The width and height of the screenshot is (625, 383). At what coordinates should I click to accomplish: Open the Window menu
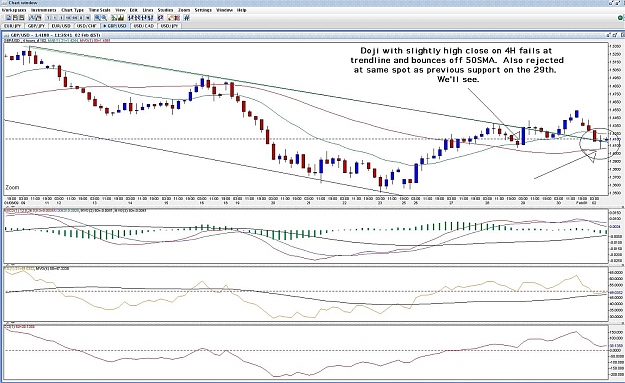[224, 10]
